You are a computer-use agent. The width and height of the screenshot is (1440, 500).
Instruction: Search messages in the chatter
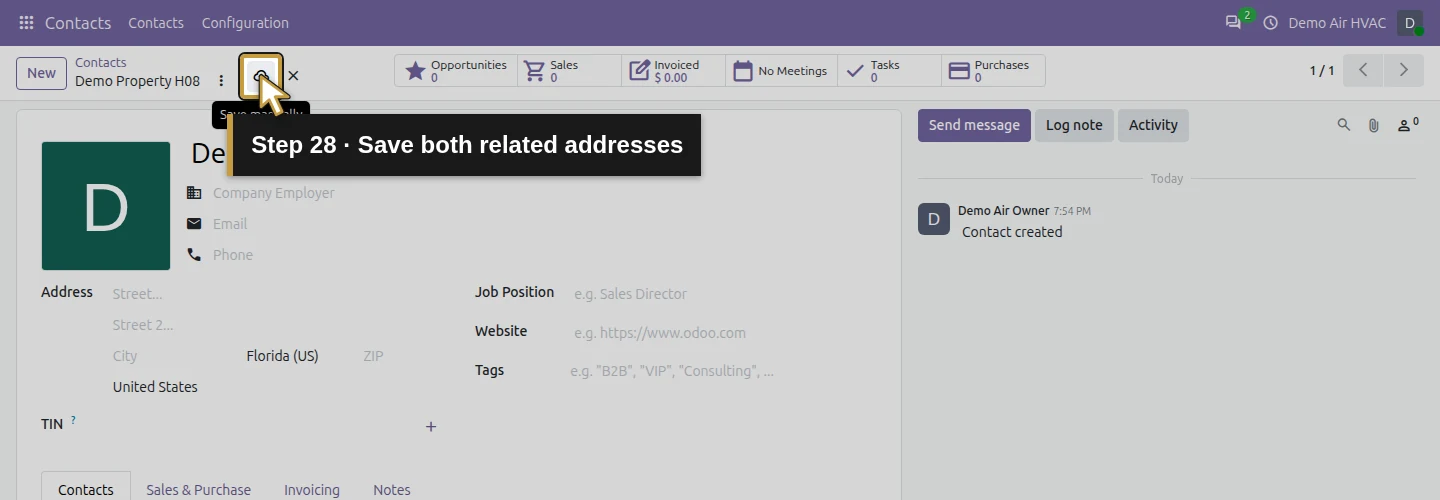(x=1344, y=125)
